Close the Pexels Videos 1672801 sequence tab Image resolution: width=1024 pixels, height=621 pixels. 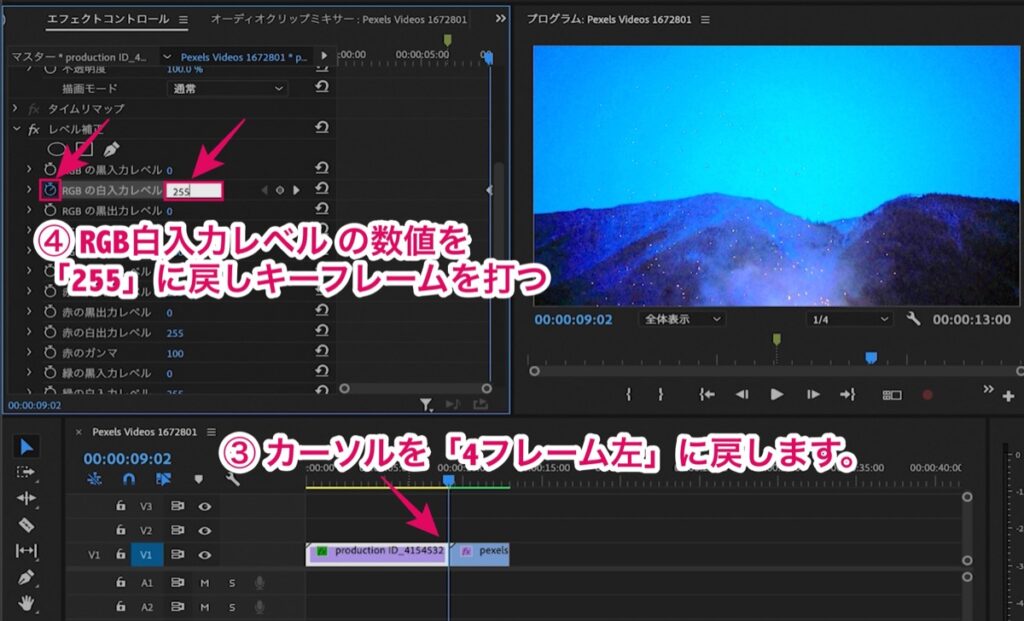79,432
